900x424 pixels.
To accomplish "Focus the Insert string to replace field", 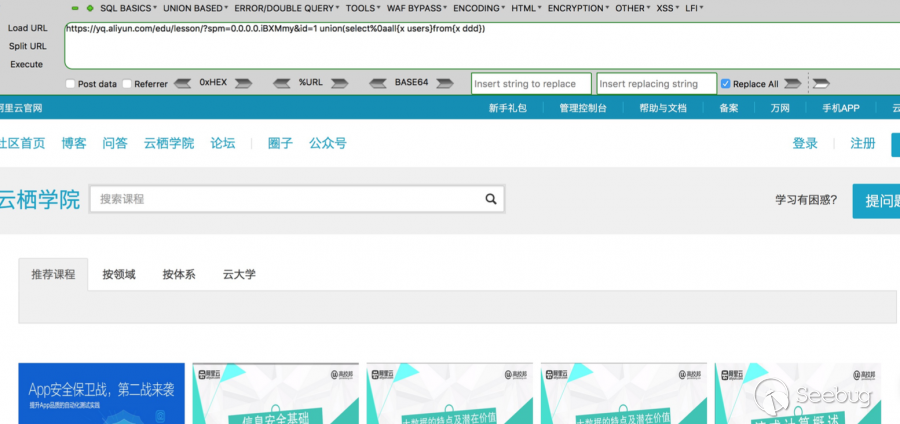I will pyautogui.click(x=531, y=84).
